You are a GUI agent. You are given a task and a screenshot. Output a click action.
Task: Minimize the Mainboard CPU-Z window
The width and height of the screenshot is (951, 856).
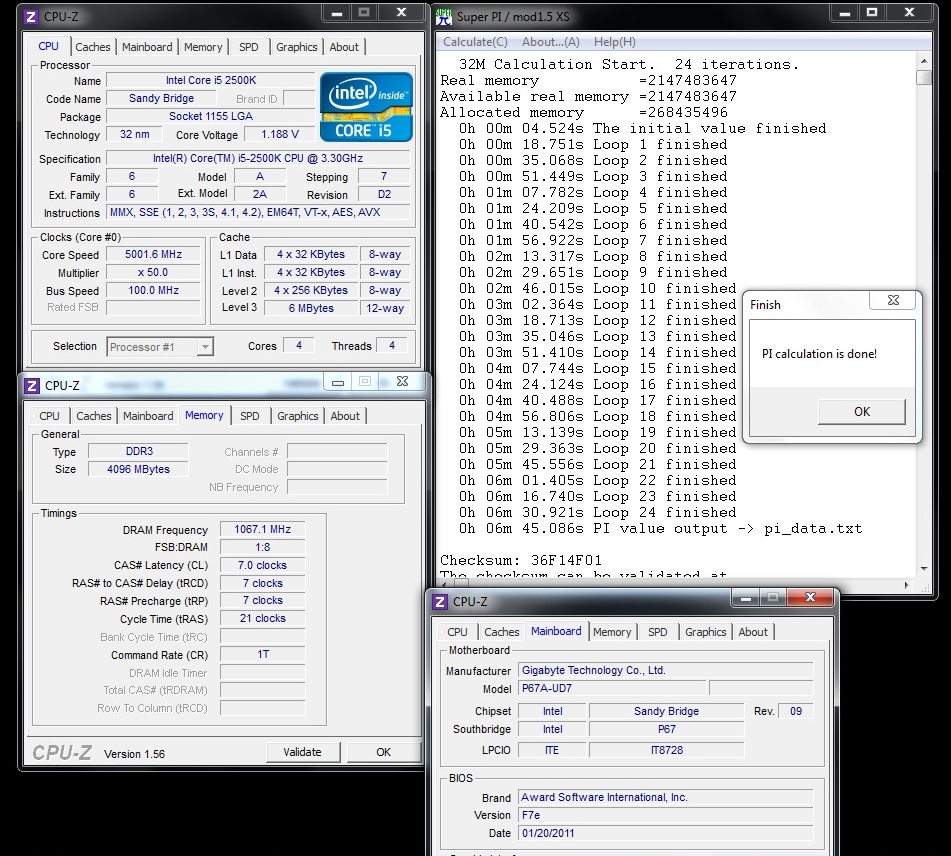point(745,598)
